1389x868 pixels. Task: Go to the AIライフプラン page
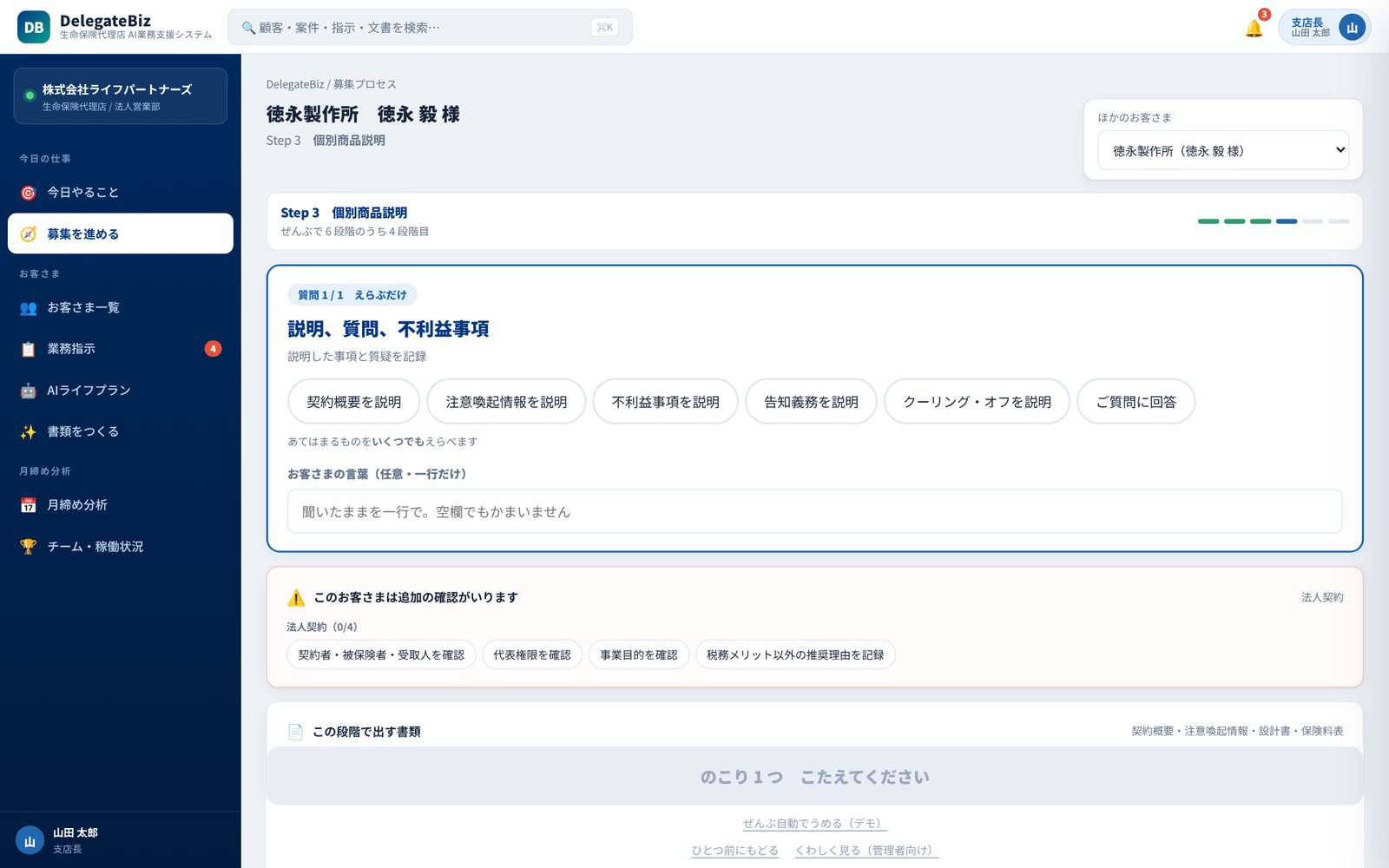[121, 391]
